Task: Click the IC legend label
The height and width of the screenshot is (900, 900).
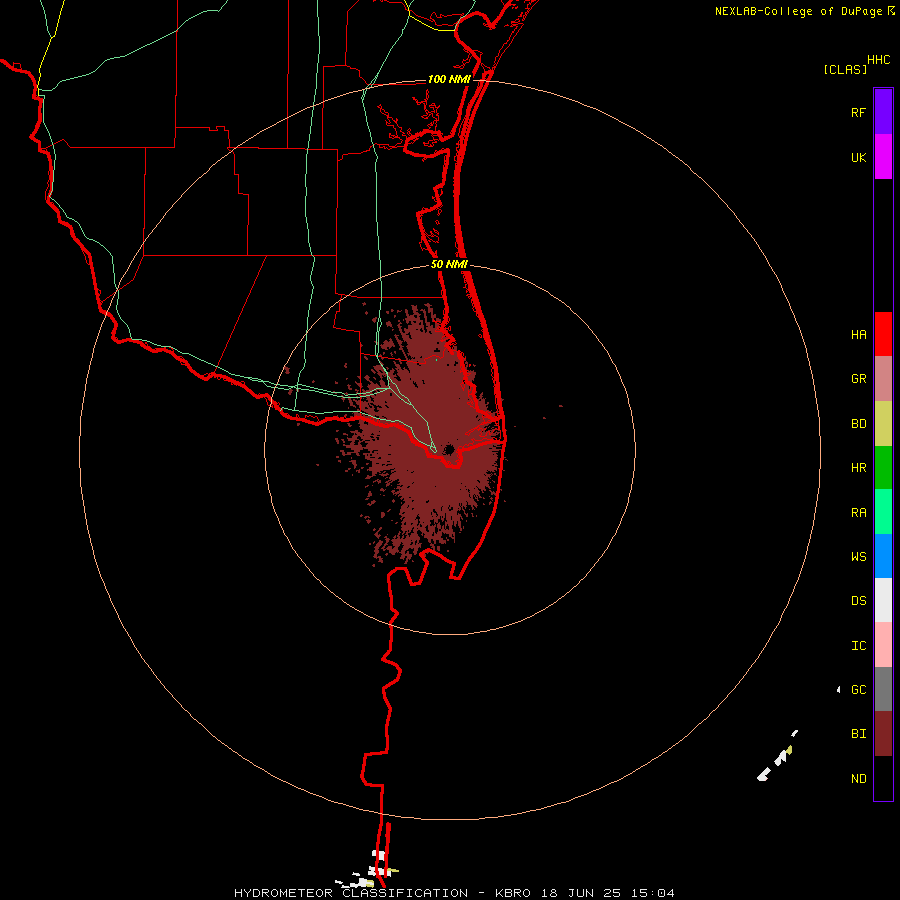Action: tap(858, 645)
